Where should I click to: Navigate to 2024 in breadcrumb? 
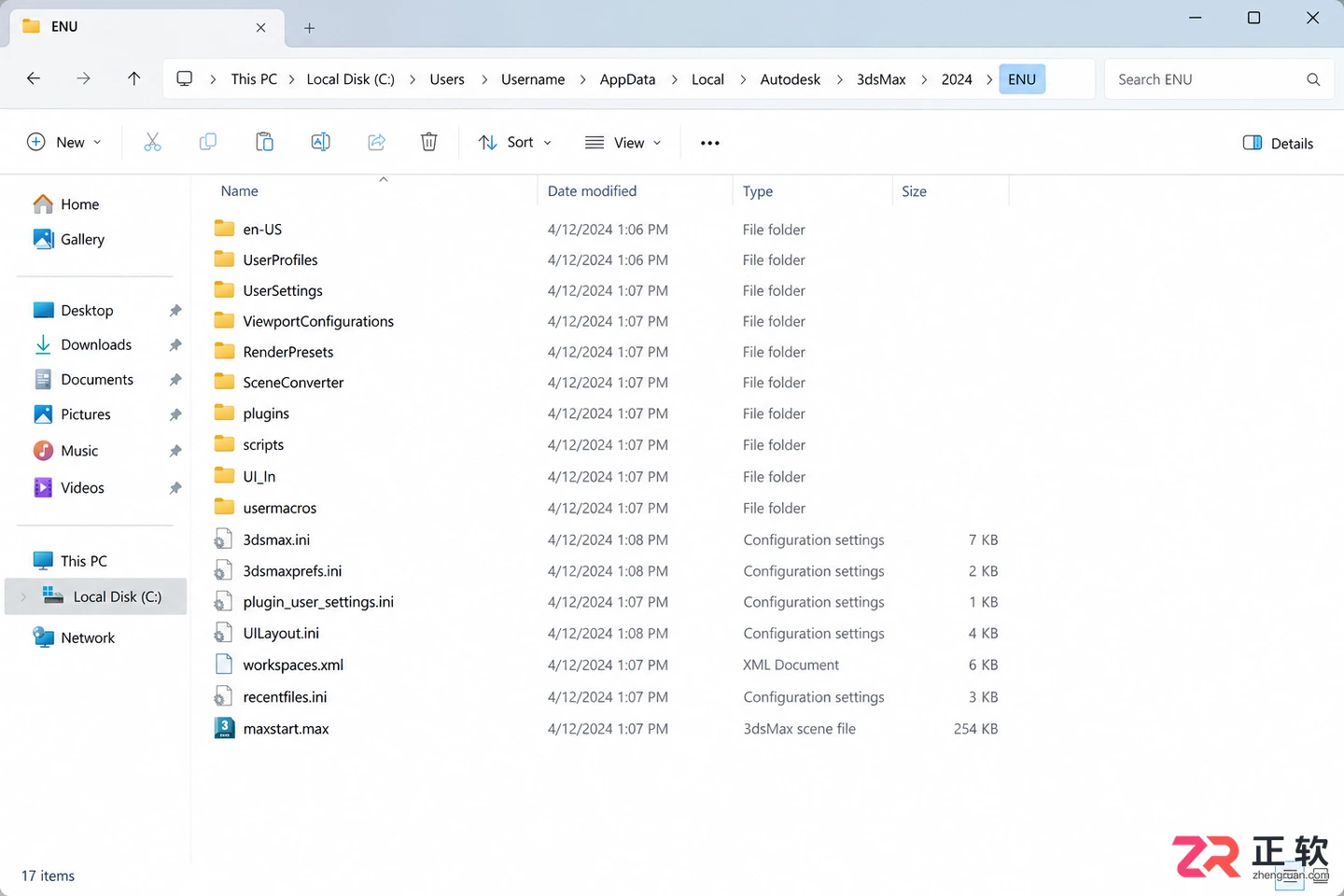[957, 79]
